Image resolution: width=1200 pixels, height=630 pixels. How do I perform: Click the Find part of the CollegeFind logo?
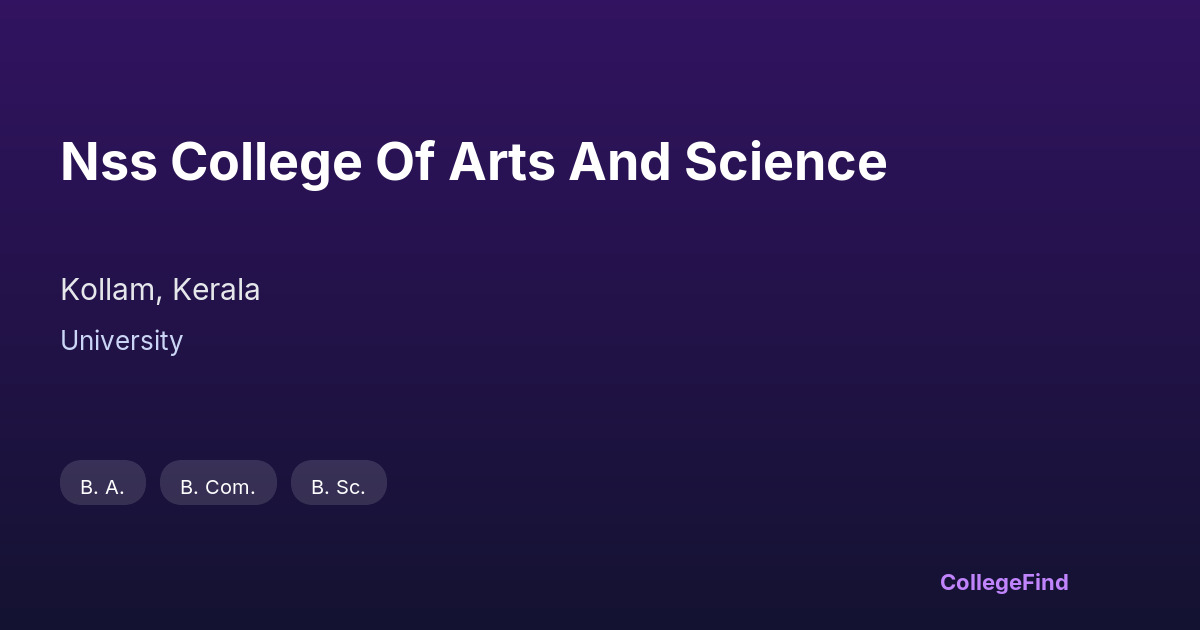coord(1045,582)
